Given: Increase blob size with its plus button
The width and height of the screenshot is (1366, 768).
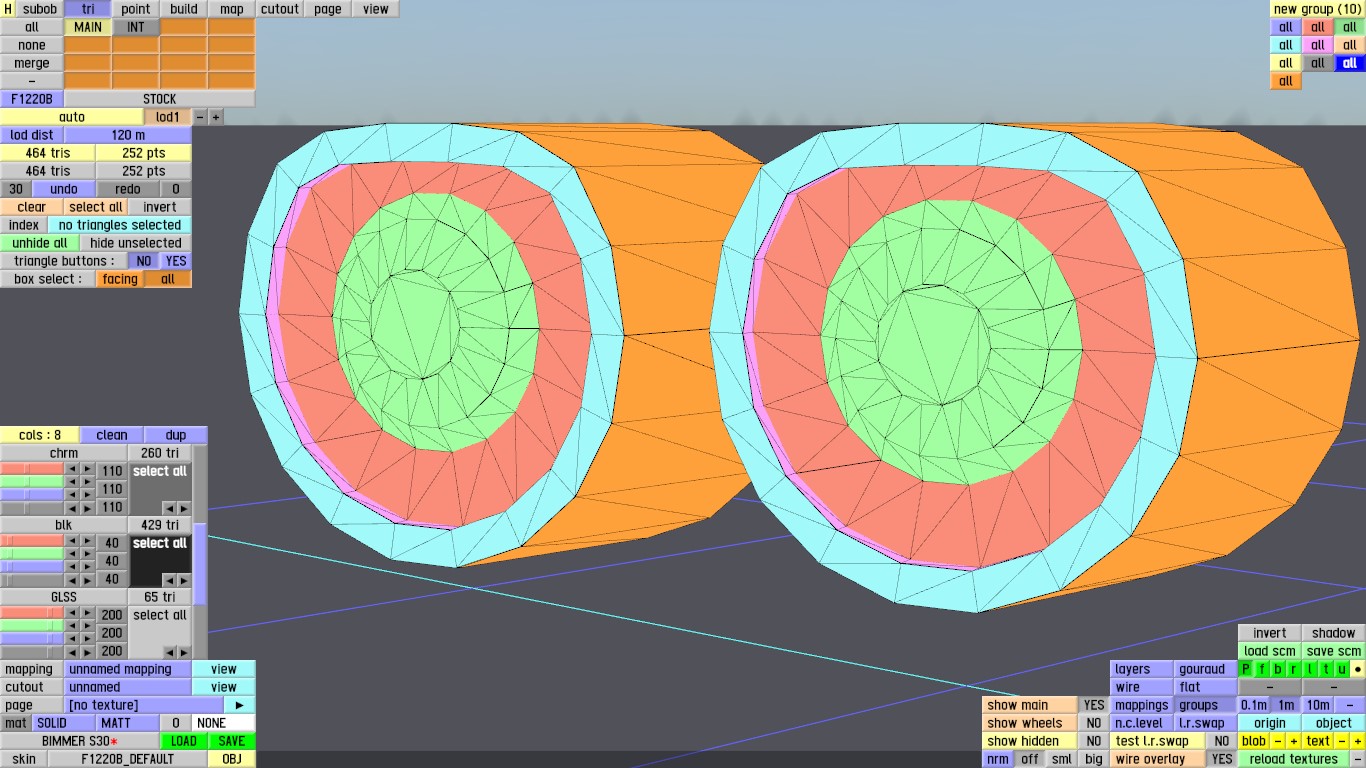Looking at the screenshot, I should pos(1294,741).
